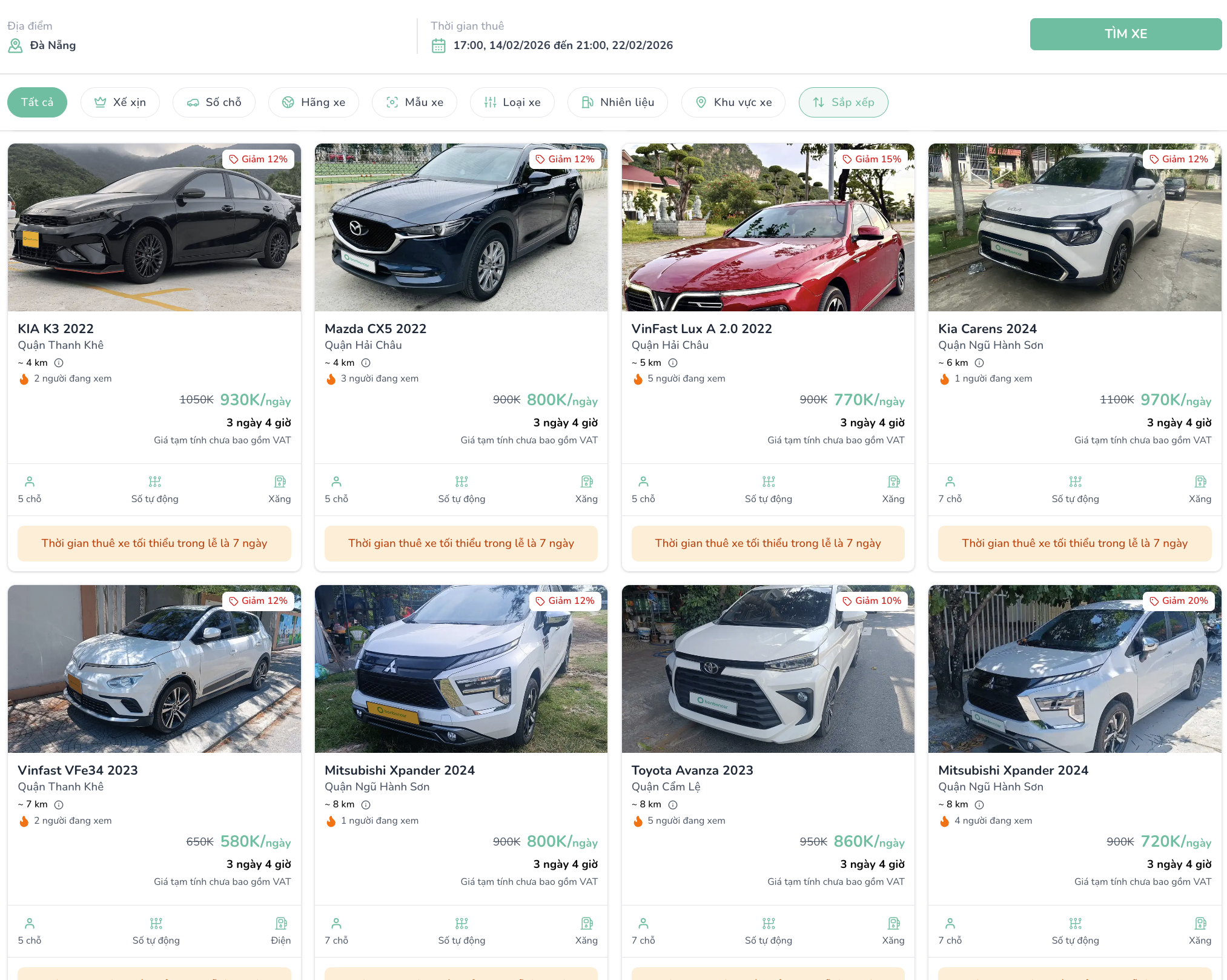View the red VinFast Lux A photo
Screen dimensions: 1227x980
coord(768,227)
